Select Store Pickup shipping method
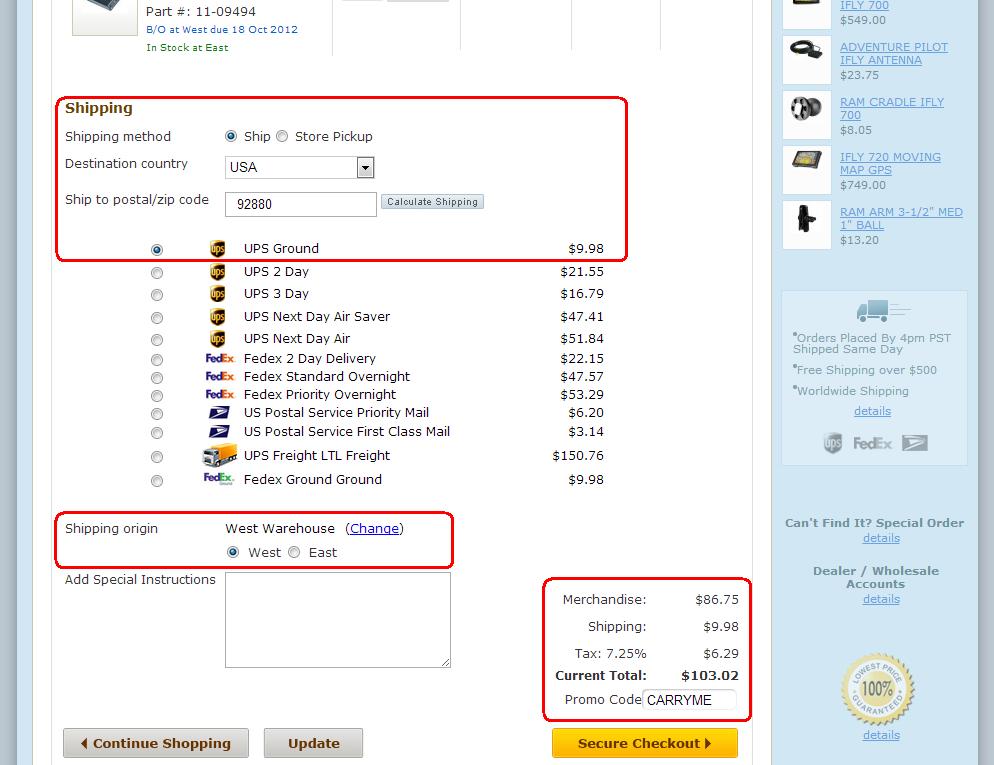Image resolution: width=994 pixels, height=765 pixels. [x=282, y=137]
